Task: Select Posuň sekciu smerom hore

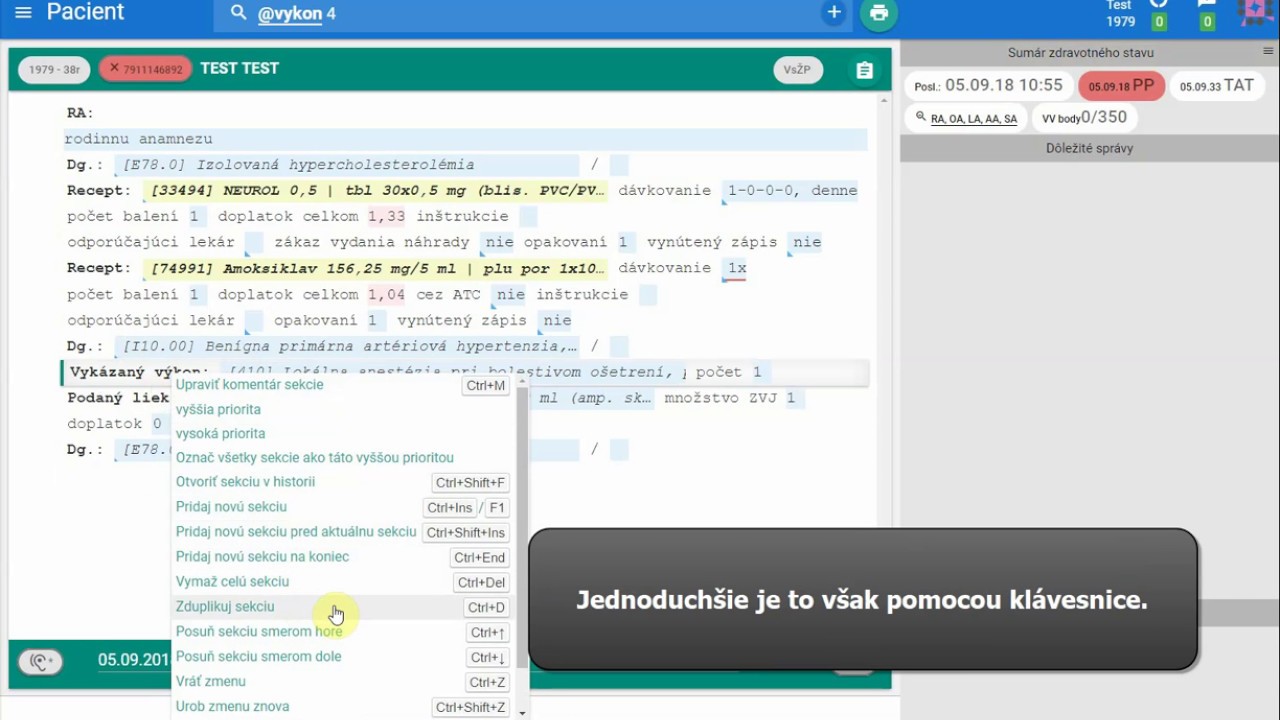Action: pos(344,632)
